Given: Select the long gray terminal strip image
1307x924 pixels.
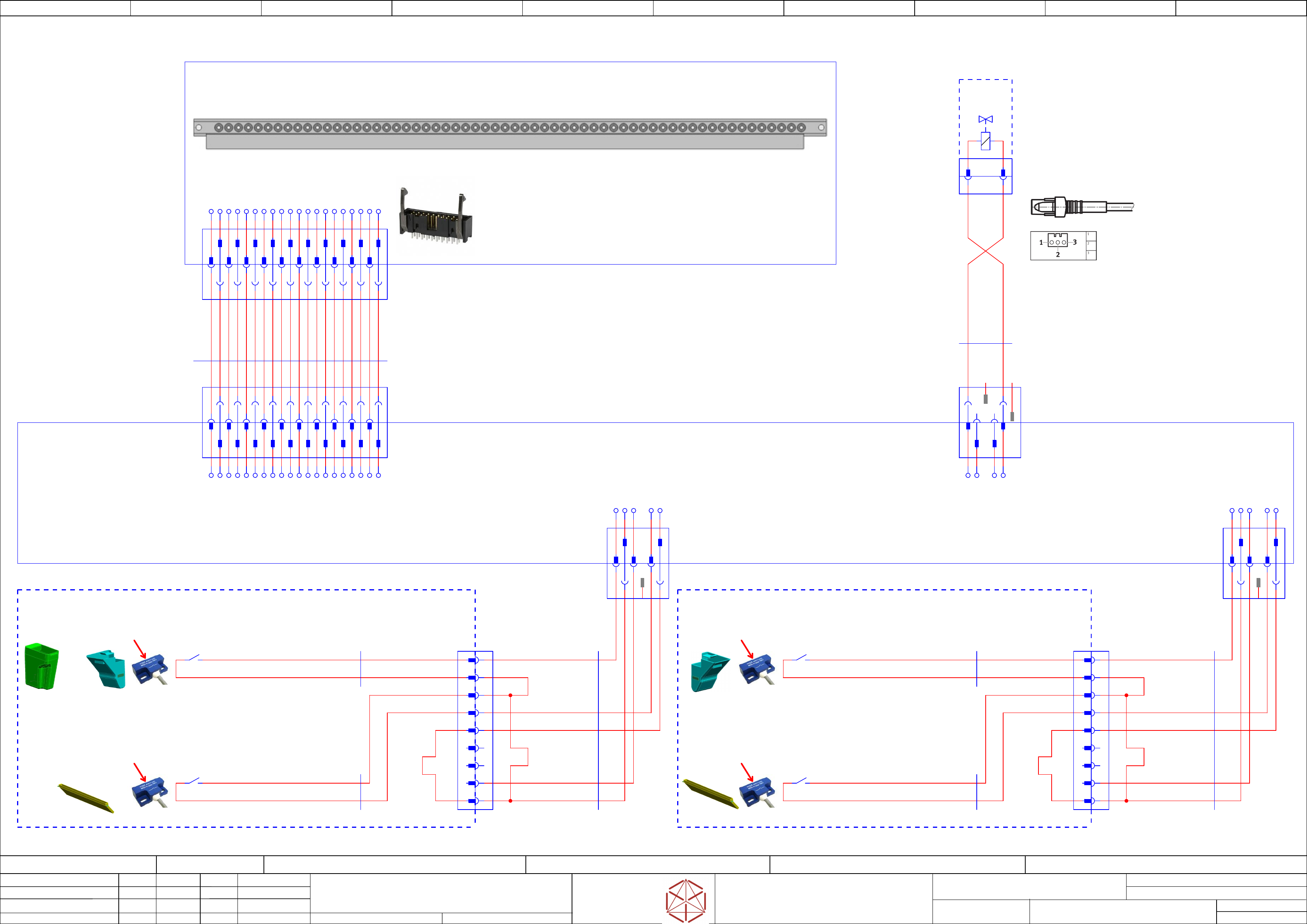Looking at the screenshot, I should (x=510, y=134).
